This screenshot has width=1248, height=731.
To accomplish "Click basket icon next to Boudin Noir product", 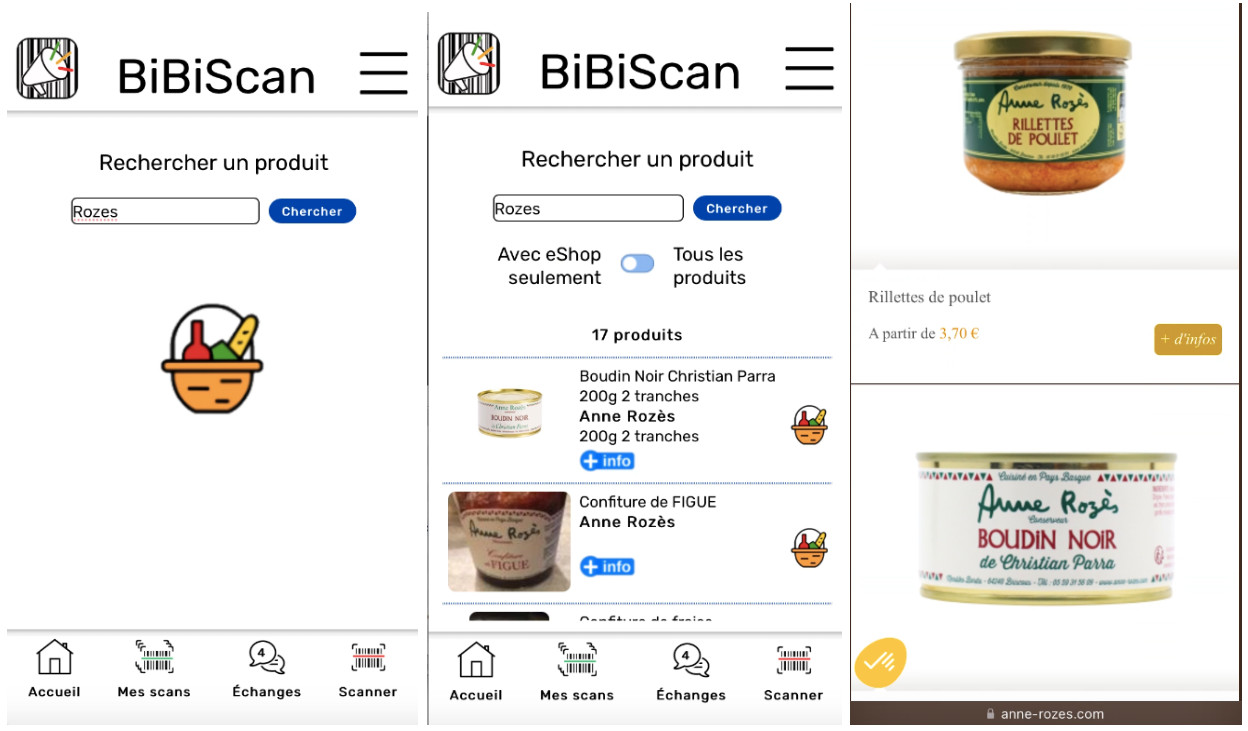I will pos(809,425).
